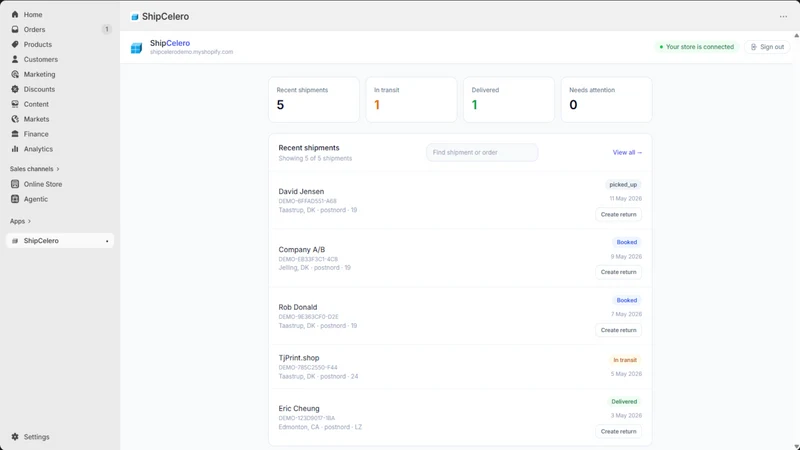
Task: Click the 11 May 2026 date
Action: [626, 198]
